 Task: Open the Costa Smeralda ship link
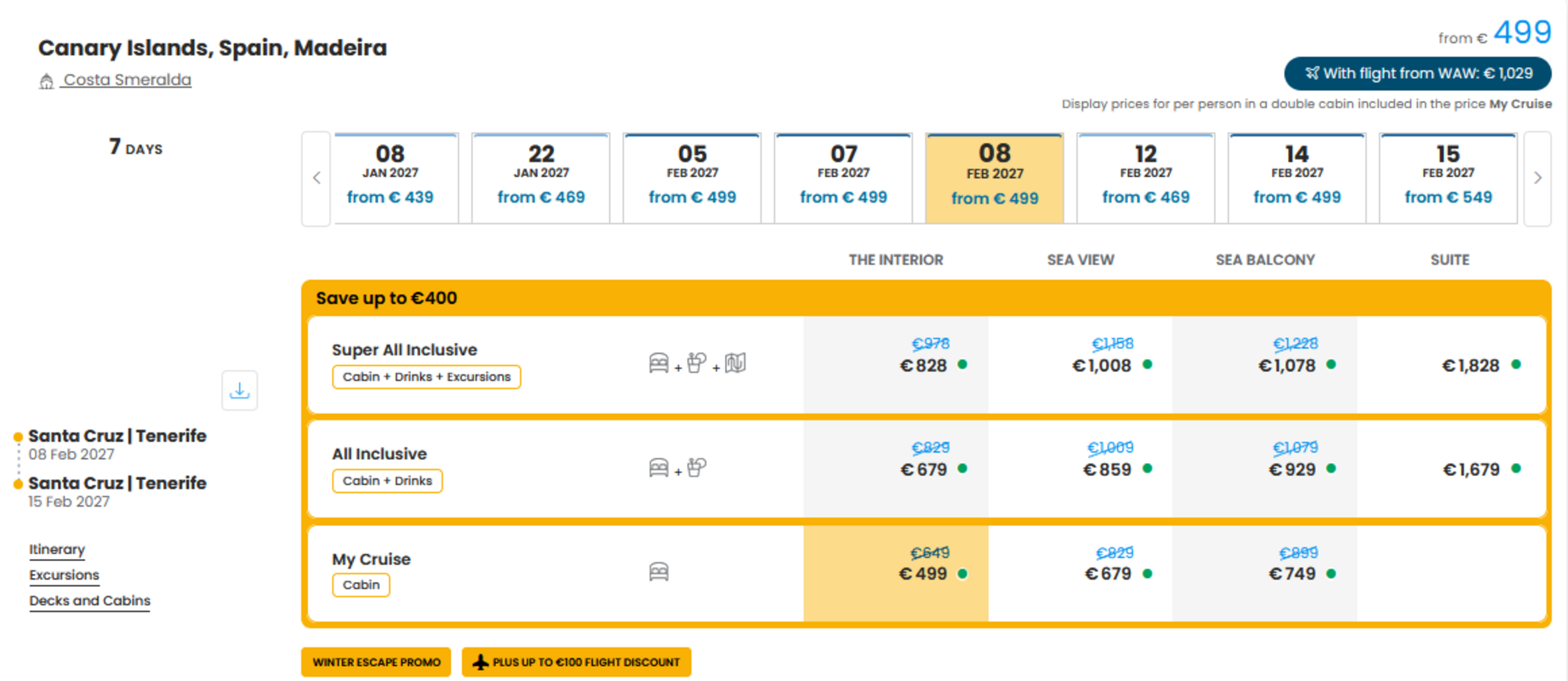(127, 80)
